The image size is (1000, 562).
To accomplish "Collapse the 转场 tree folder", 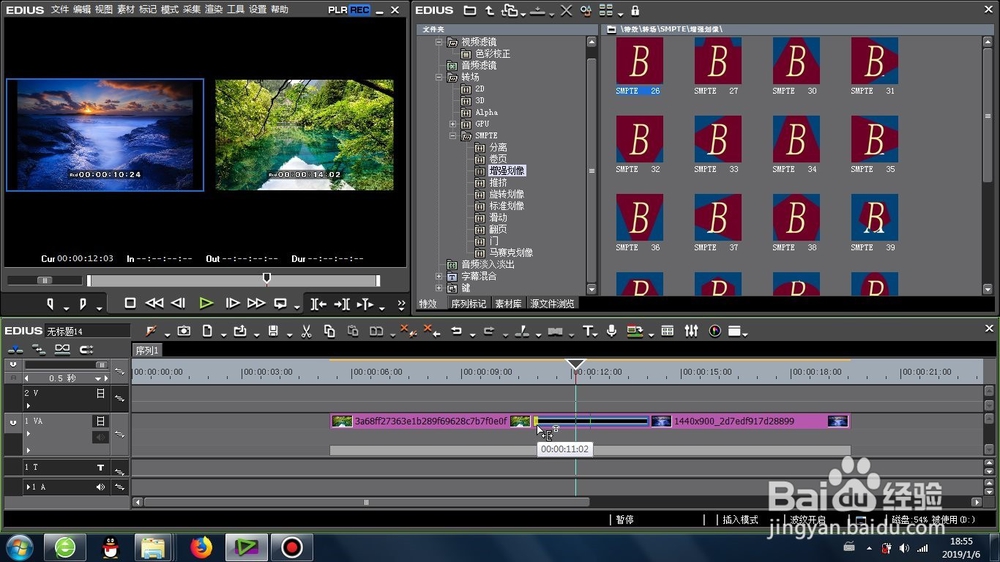I will [439, 77].
